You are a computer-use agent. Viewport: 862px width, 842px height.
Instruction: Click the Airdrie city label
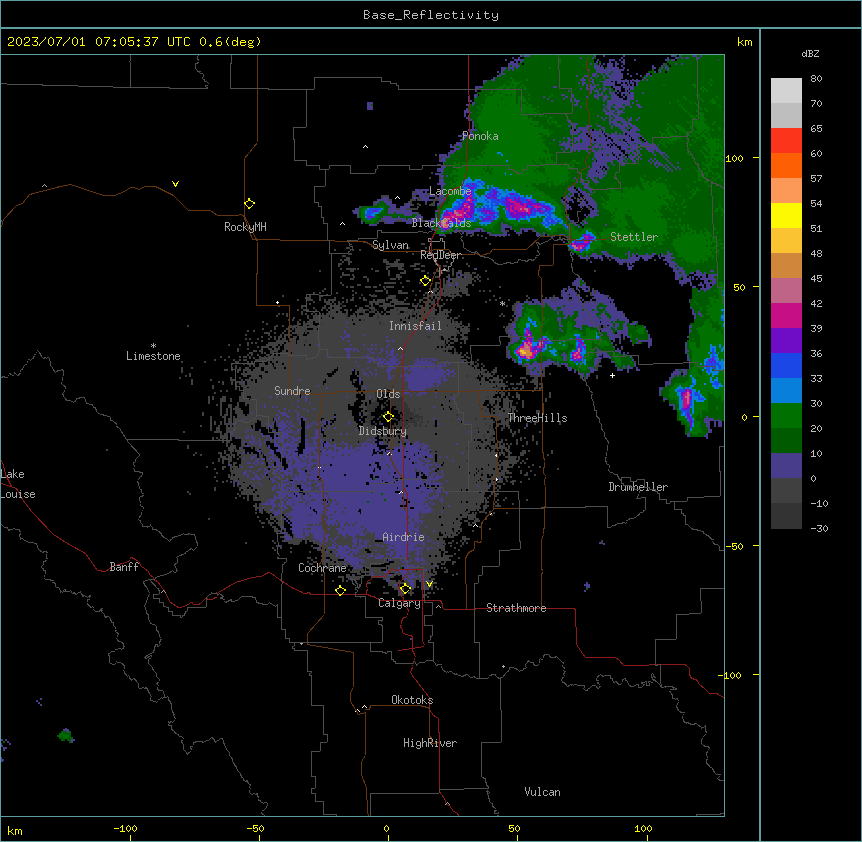pos(403,537)
